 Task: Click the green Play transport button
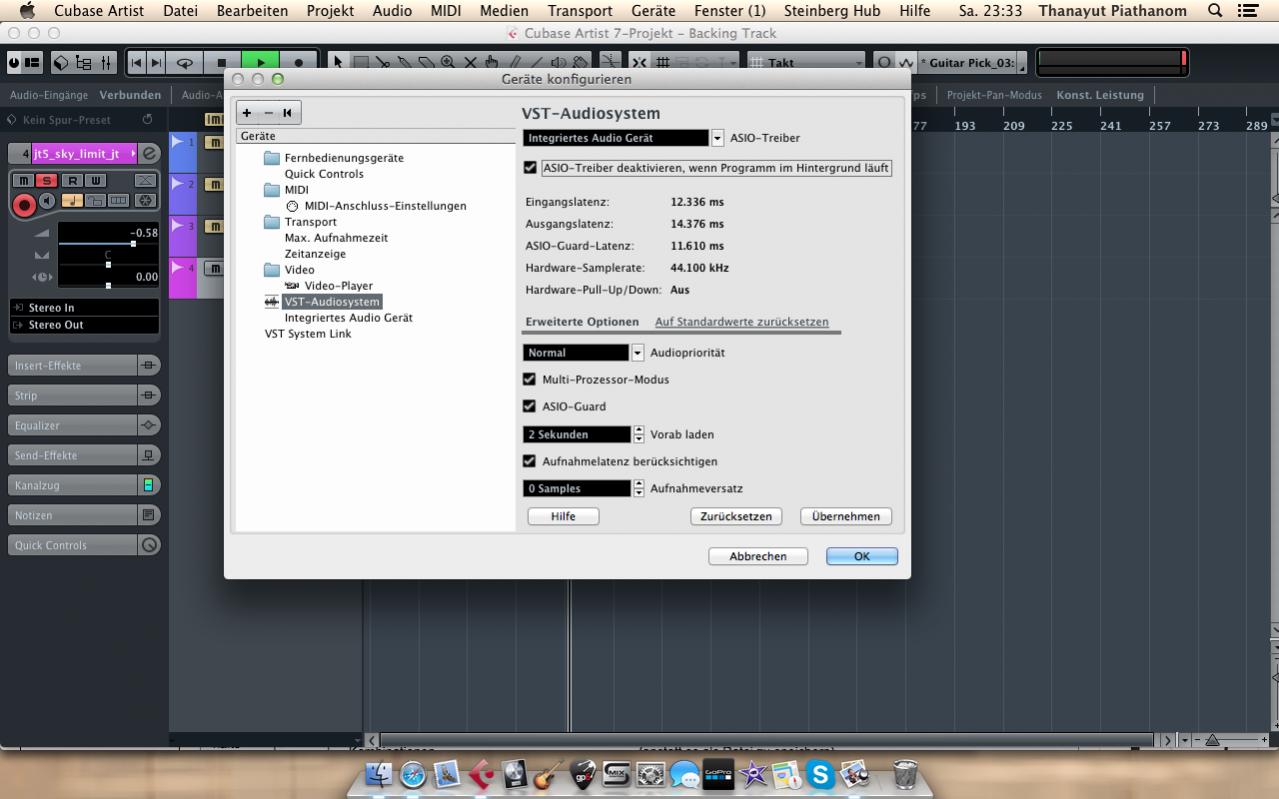[262, 62]
